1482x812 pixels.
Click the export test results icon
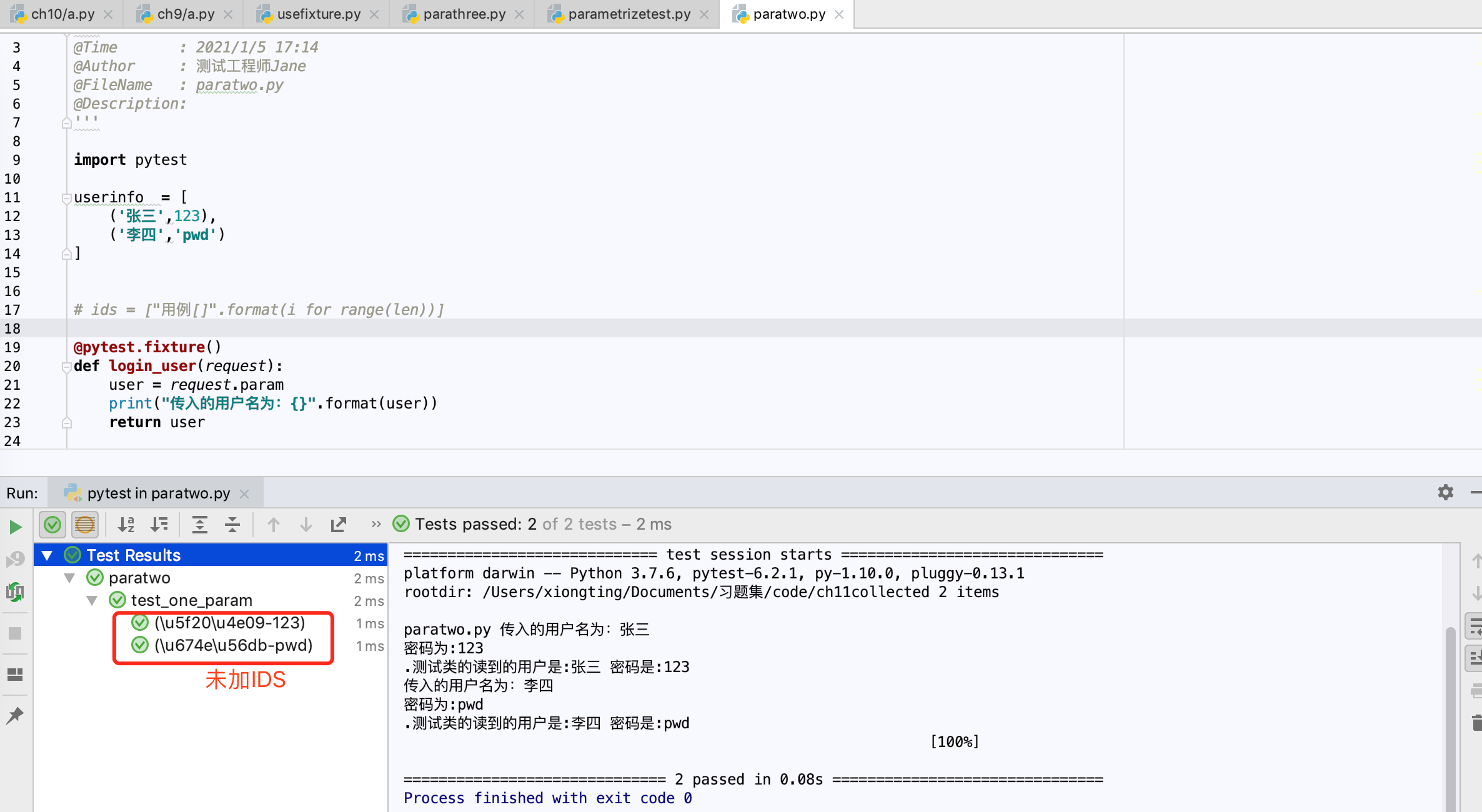coord(338,525)
